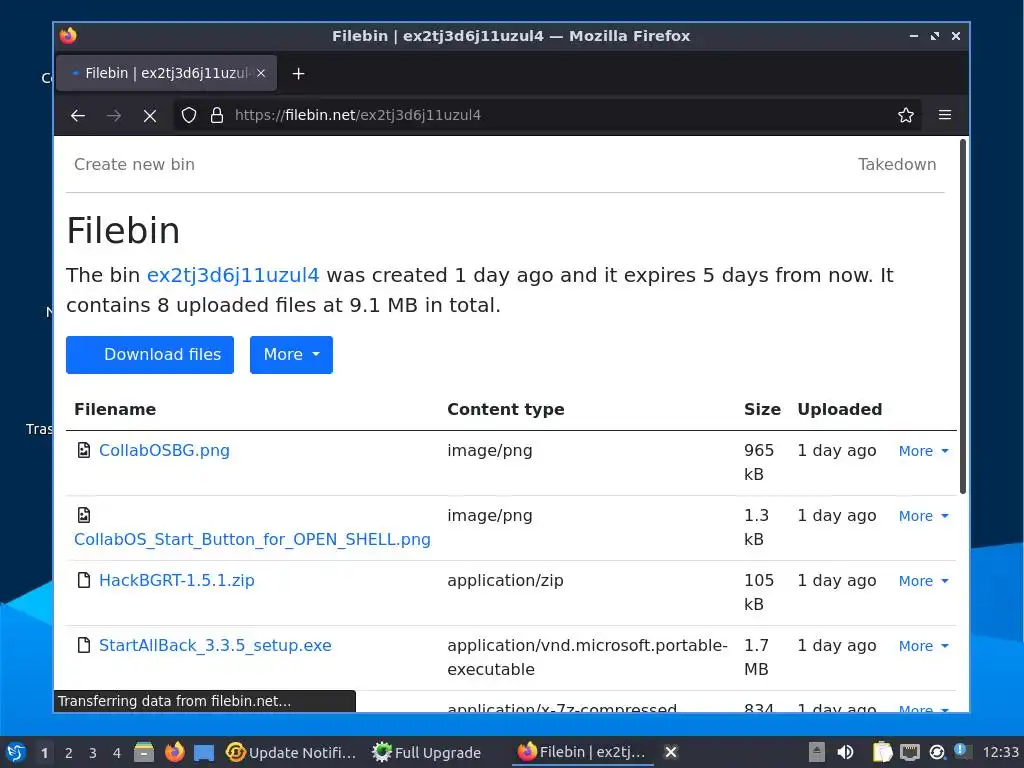Viewport: 1024px width, 768px height.
Task: Select Filebin window in taskbar
Action: pyautogui.click(x=581, y=752)
